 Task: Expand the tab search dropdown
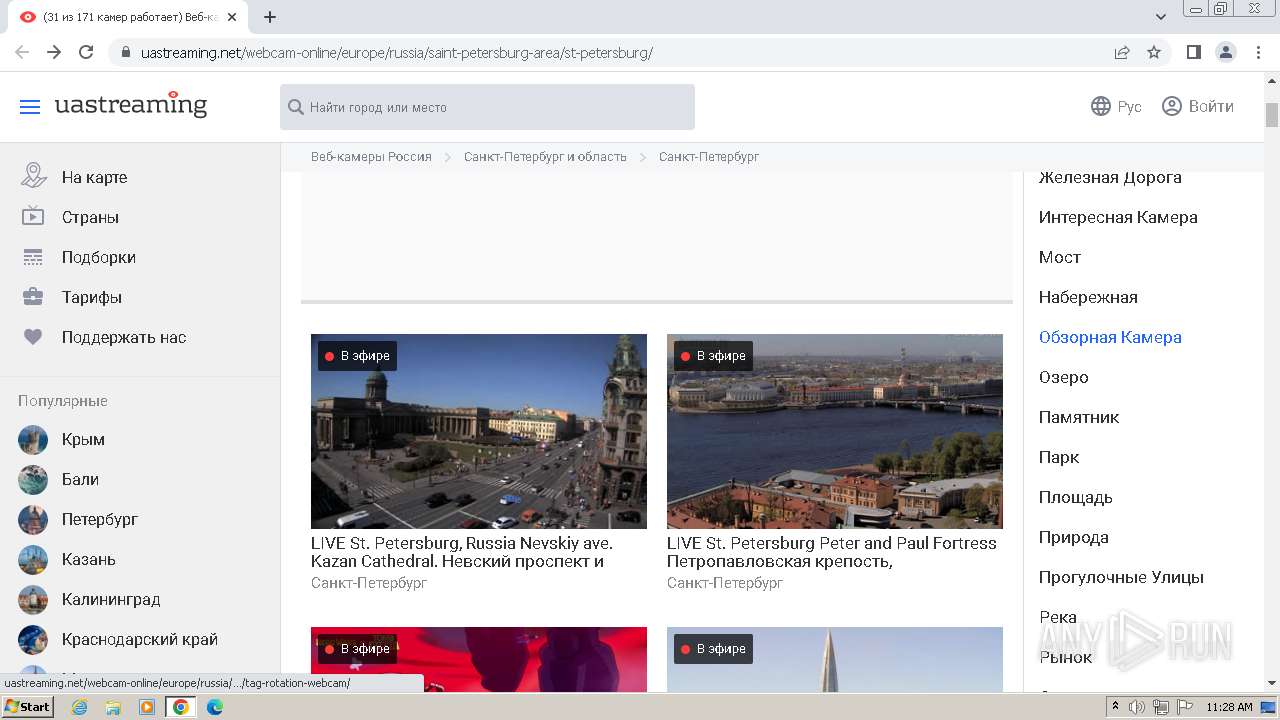pyautogui.click(x=1161, y=17)
